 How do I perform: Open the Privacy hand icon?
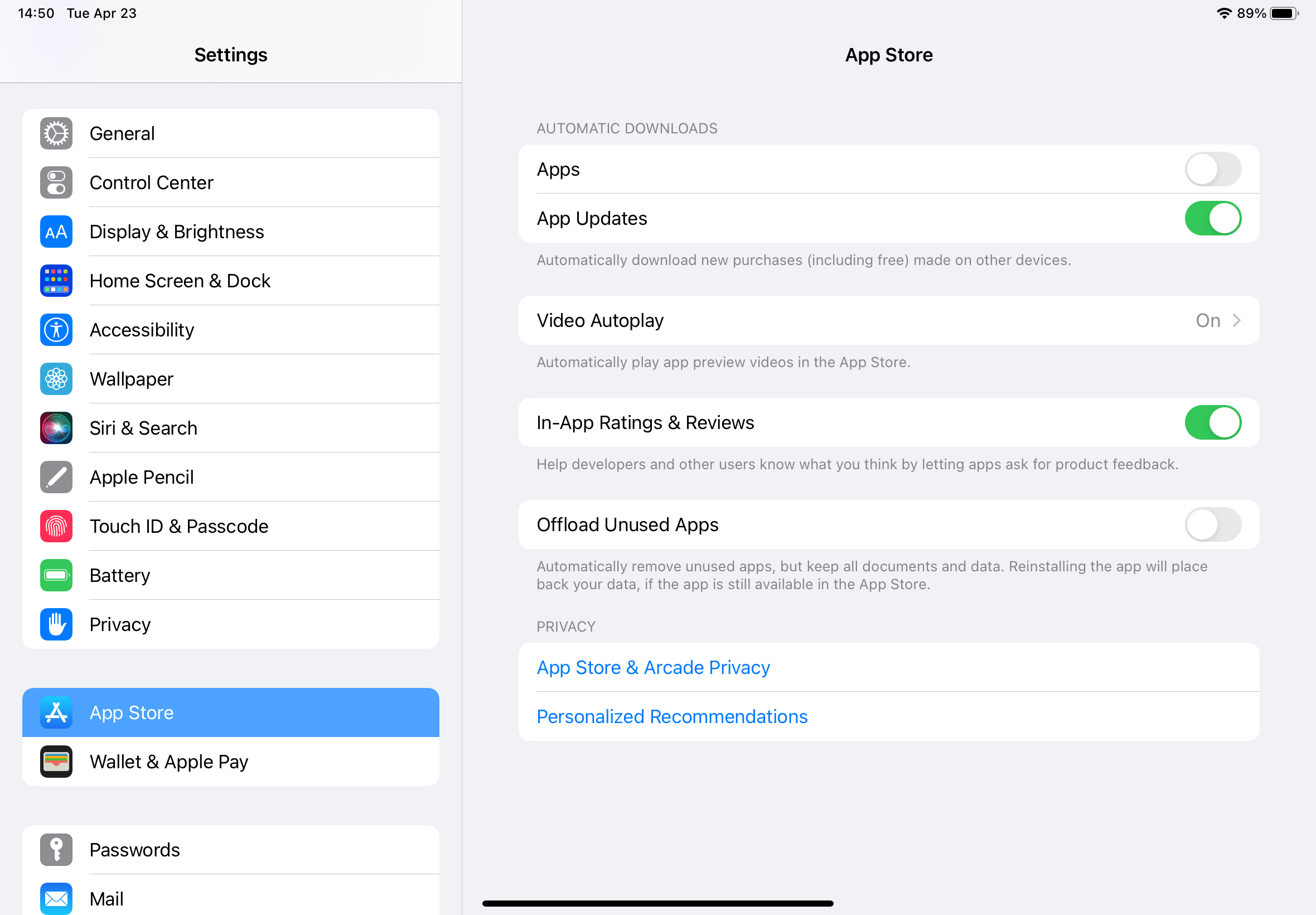pos(56,625)
